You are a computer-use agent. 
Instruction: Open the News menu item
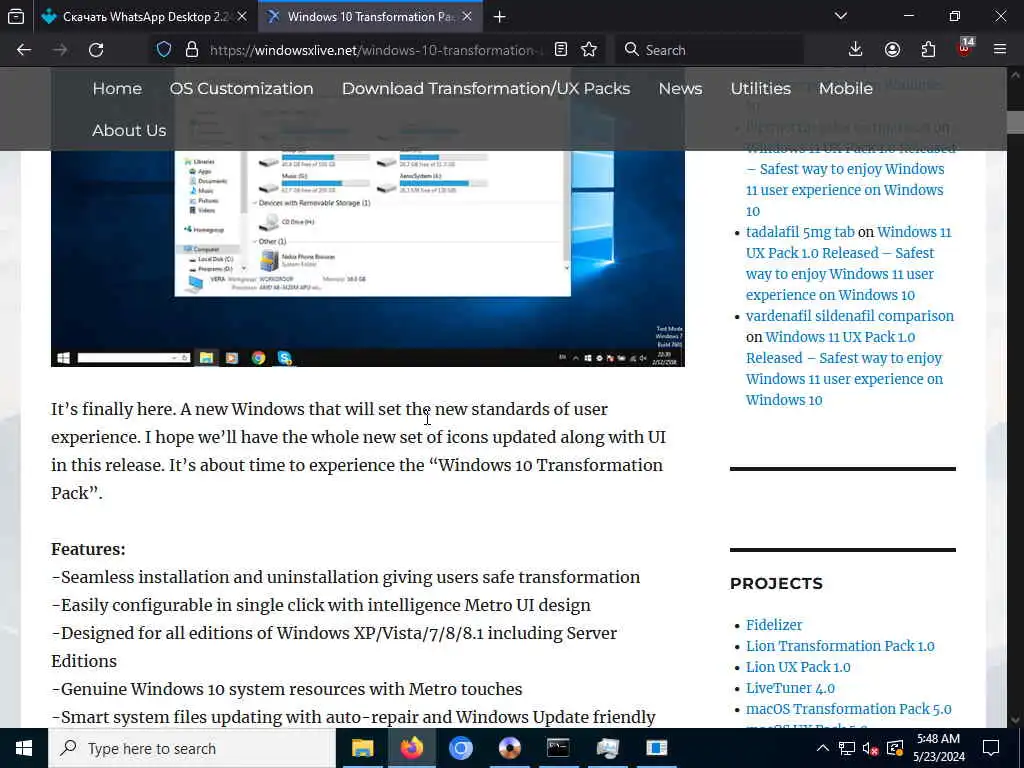pyautogui.click(x=680, y=88)
